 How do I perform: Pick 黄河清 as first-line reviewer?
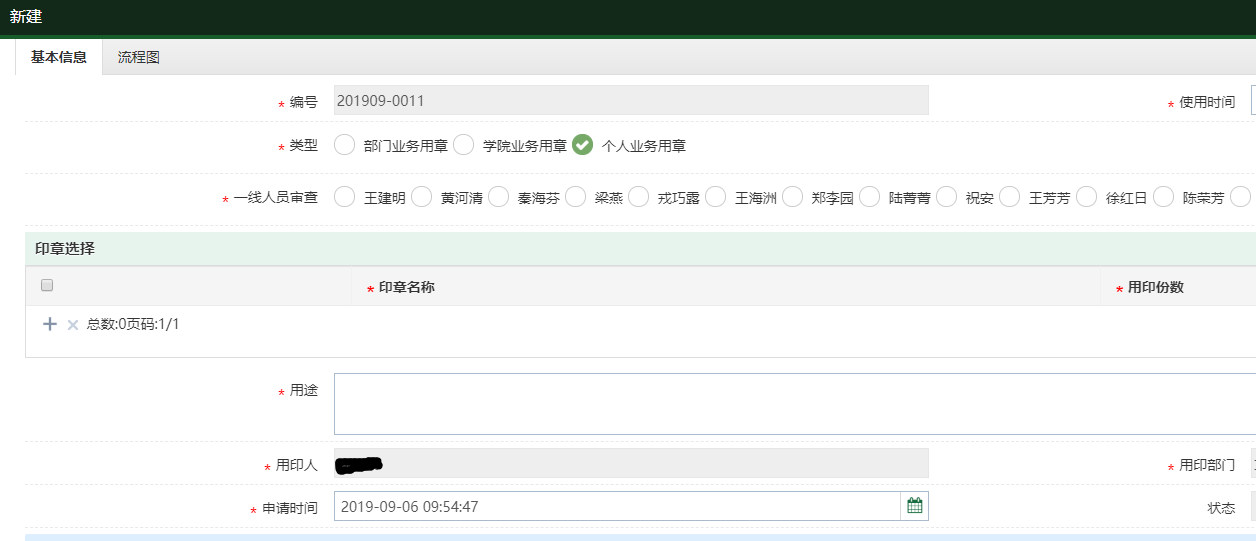tap(421, 197)
